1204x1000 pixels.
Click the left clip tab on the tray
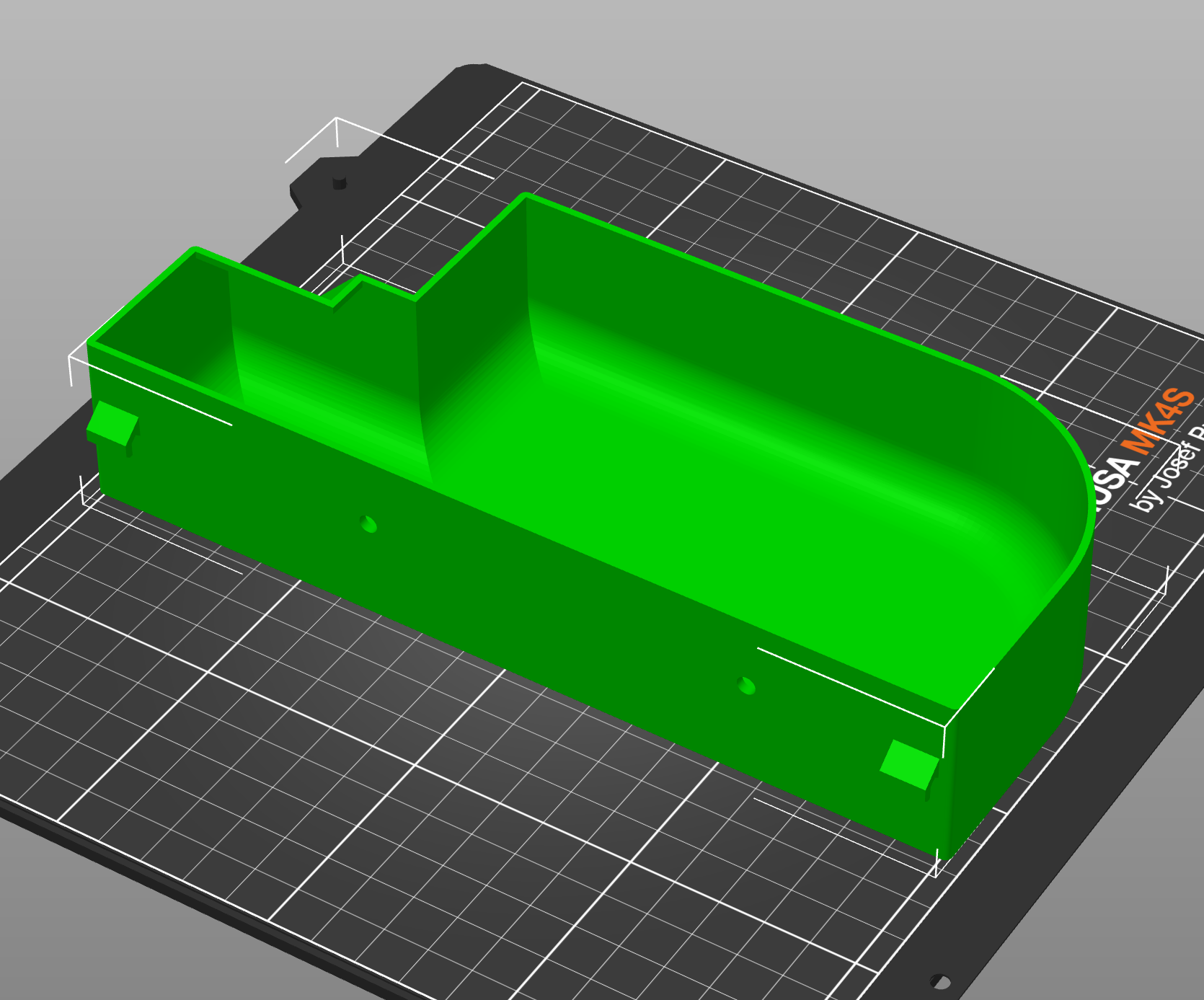[x=112, y=427]
